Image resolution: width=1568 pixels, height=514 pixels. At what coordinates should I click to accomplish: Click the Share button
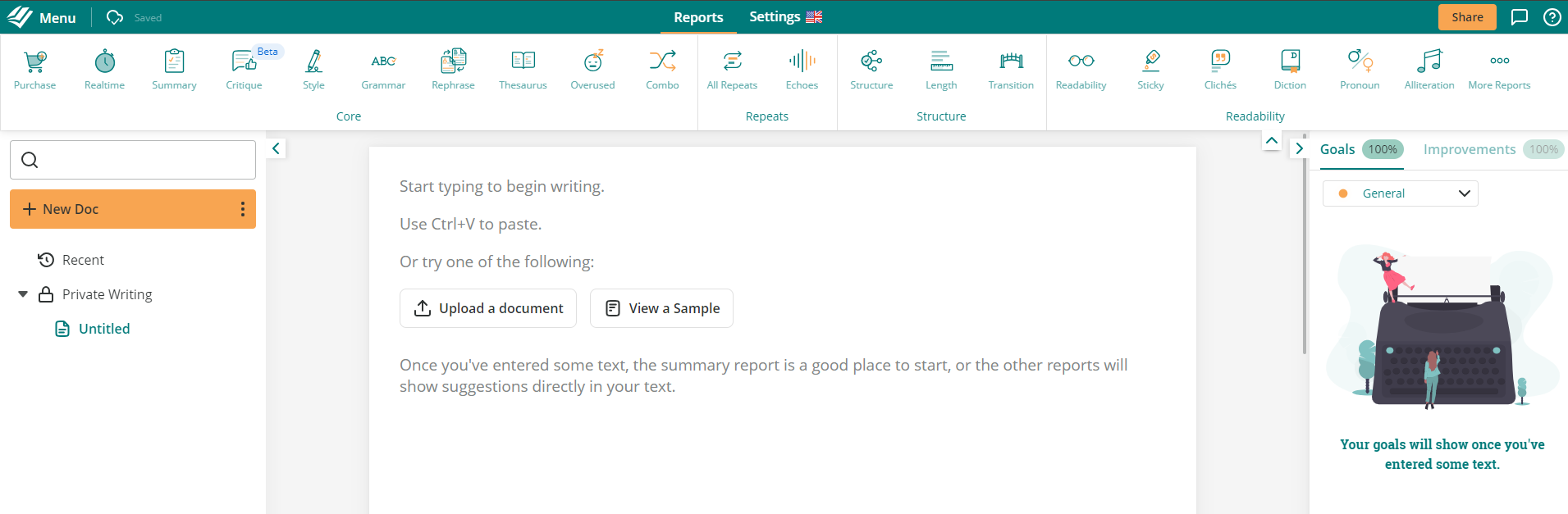pyautogui.click(x=1467, y=17)
